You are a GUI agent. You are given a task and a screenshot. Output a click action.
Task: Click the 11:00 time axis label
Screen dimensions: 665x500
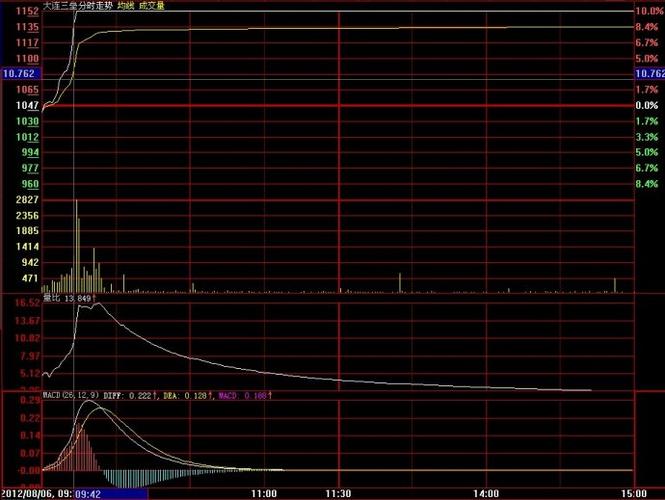click(x=264, y=494)
